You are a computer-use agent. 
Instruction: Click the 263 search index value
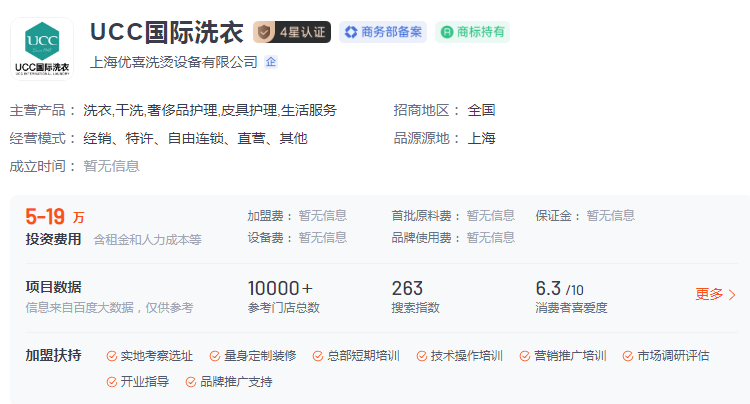[407, 289]
